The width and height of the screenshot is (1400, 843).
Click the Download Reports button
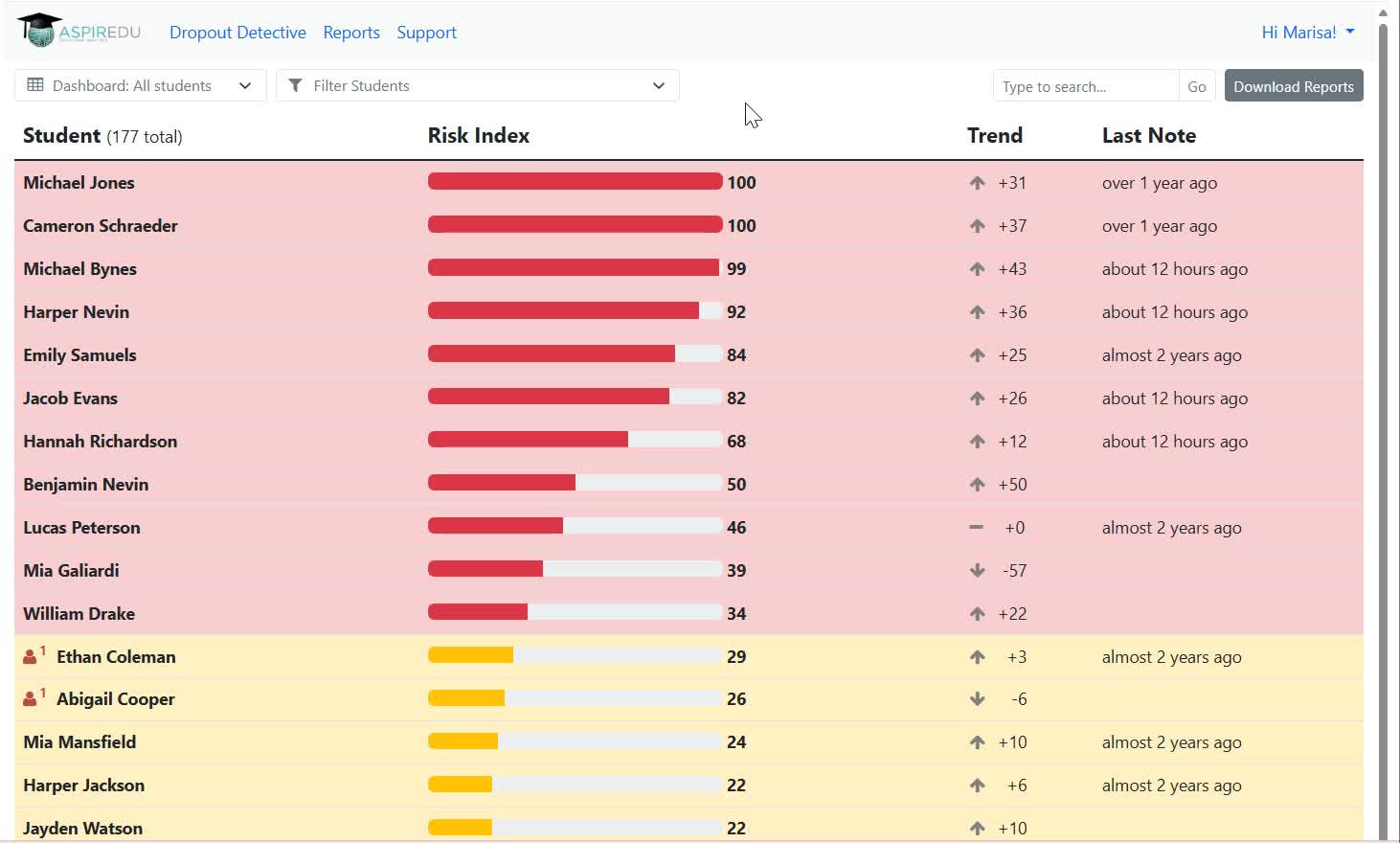tap(1294, 86)
